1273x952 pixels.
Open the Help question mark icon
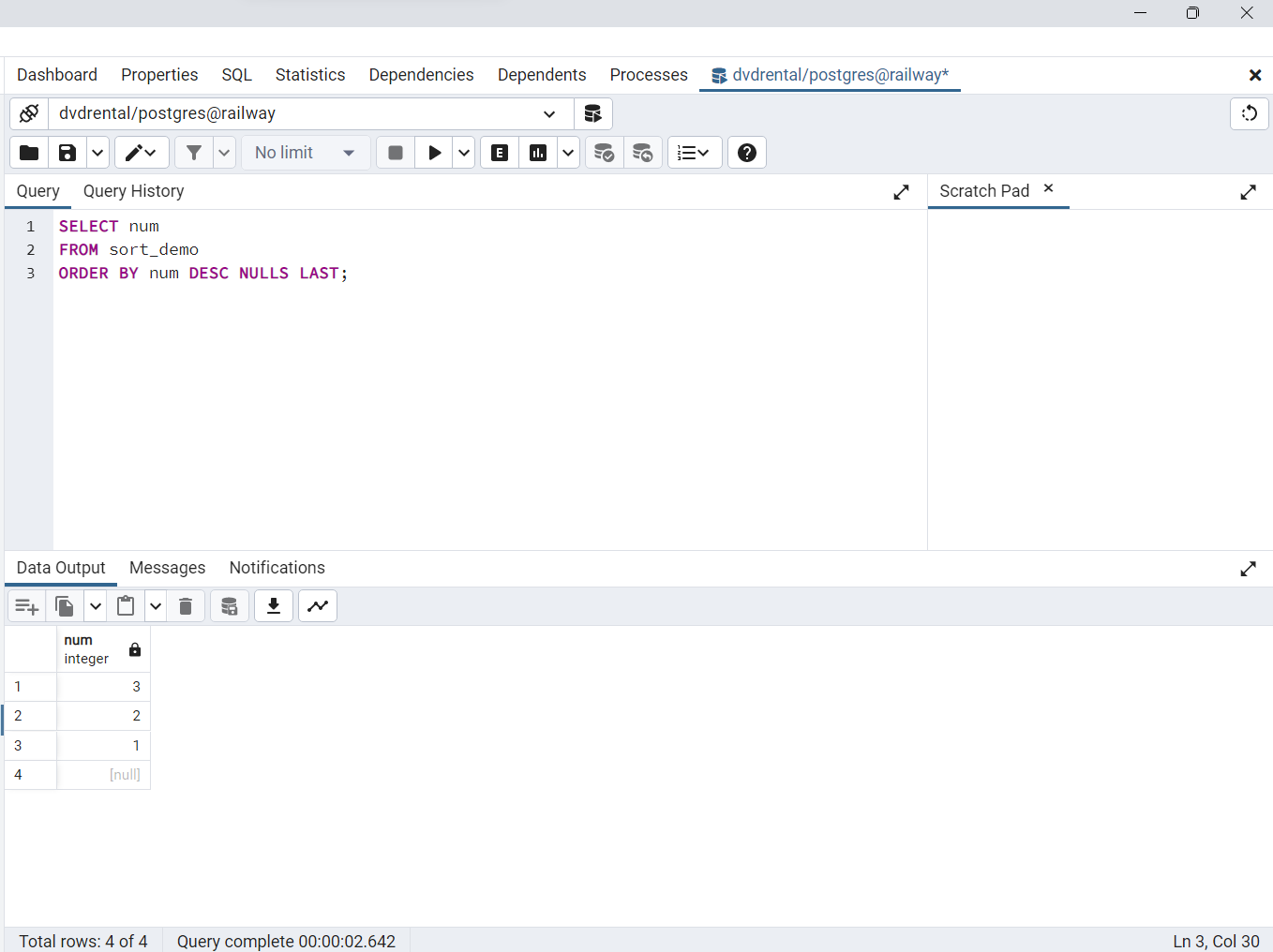click(x=747, y=153)
